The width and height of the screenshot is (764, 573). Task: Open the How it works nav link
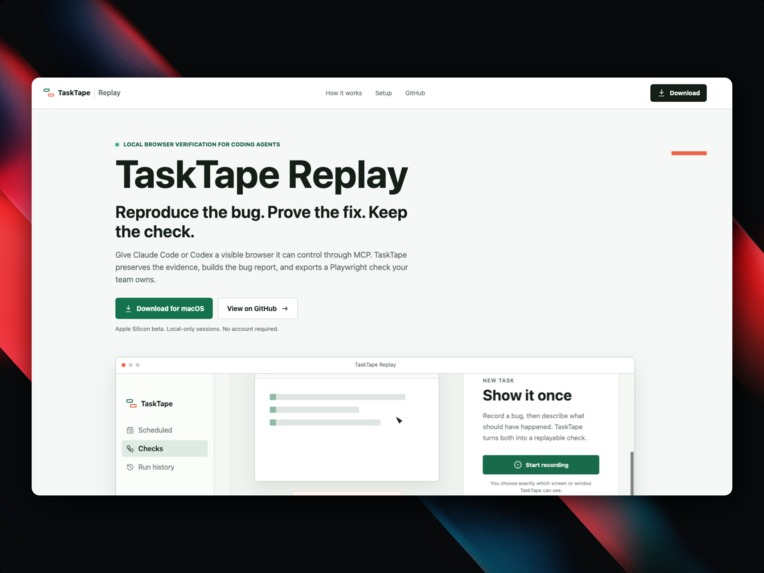pos(344,93)
